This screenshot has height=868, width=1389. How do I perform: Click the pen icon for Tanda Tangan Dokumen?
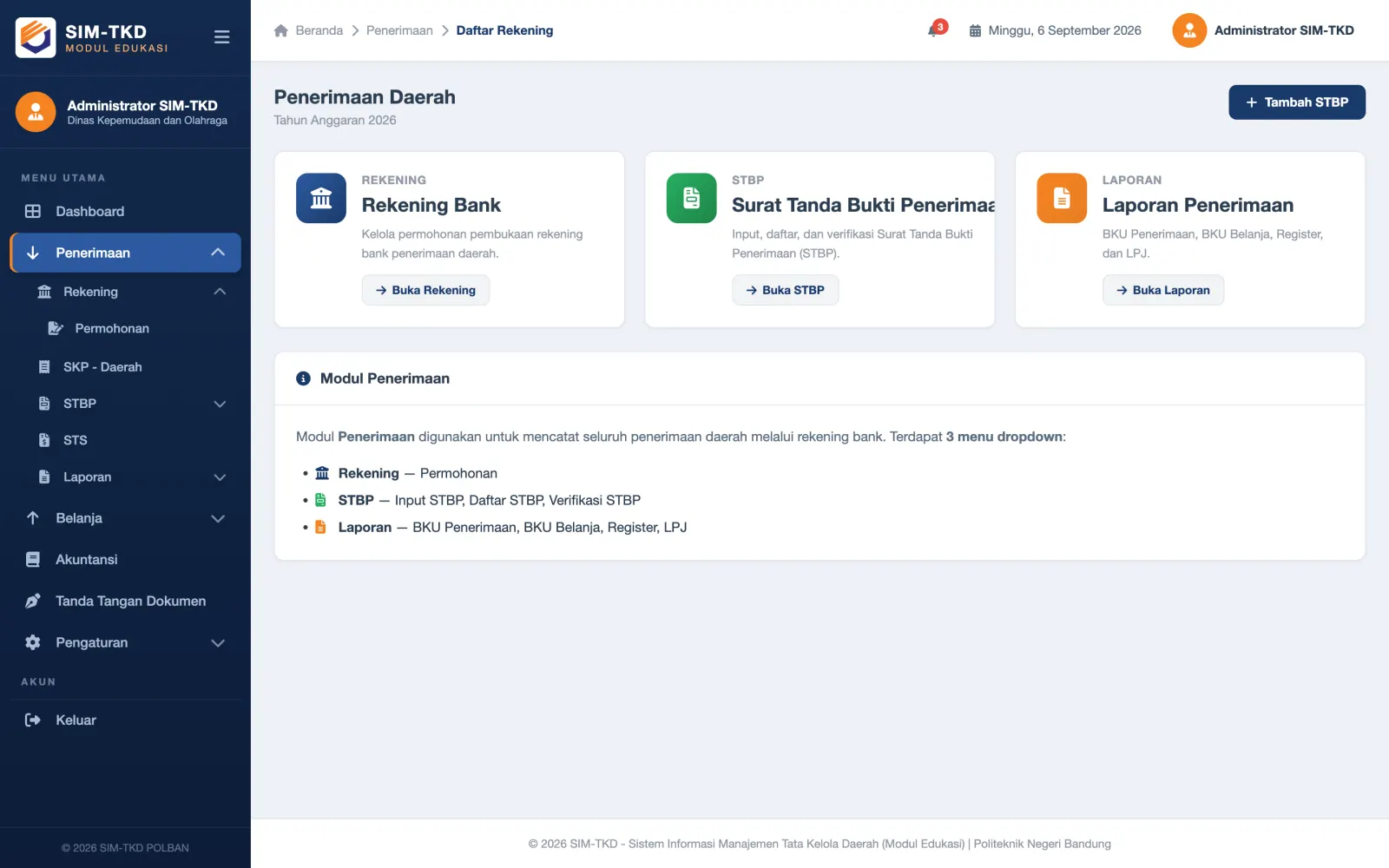[33, 601]
